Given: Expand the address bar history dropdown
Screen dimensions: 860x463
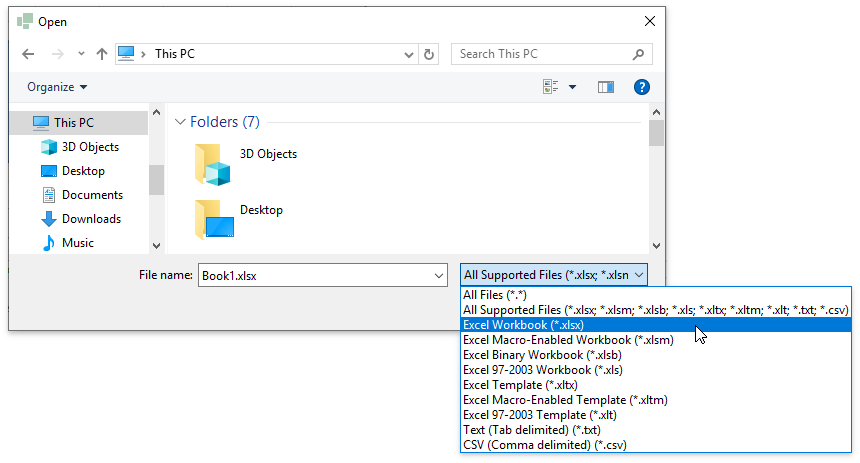Looking at the screenshot, I should point(409,54).
